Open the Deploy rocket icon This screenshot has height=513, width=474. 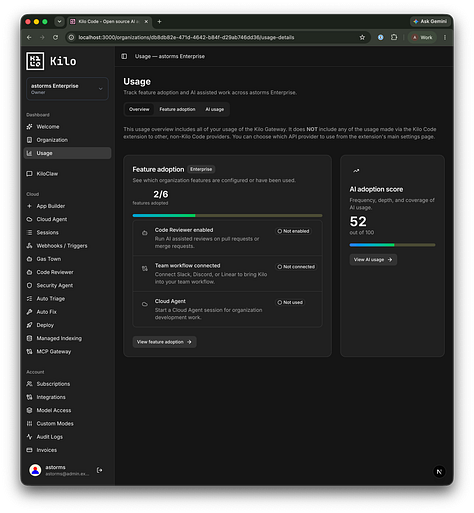29,325
